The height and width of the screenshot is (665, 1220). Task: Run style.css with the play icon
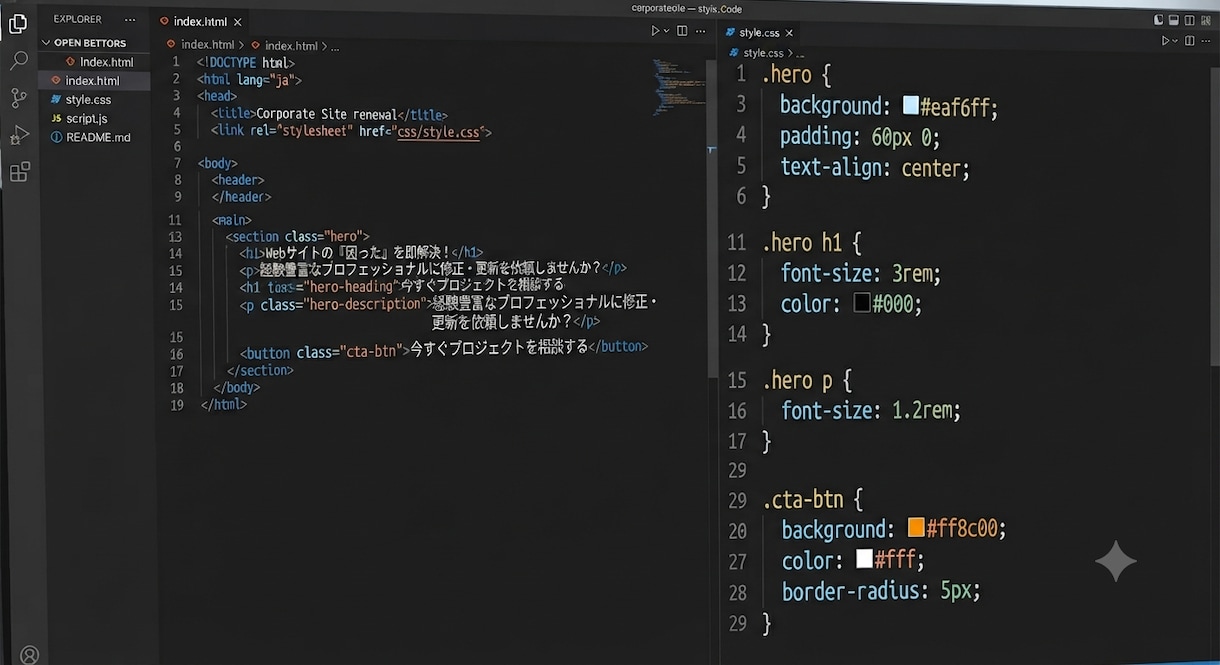[1166, 41]
